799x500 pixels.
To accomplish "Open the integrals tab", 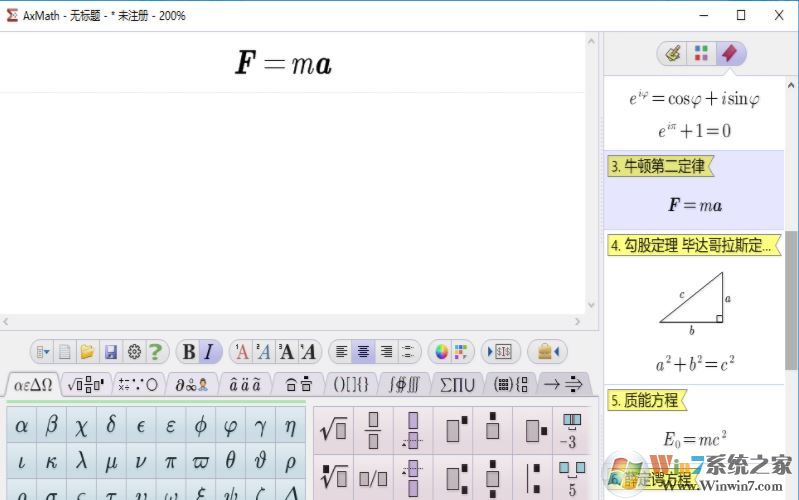I will (x=404, y=385).
